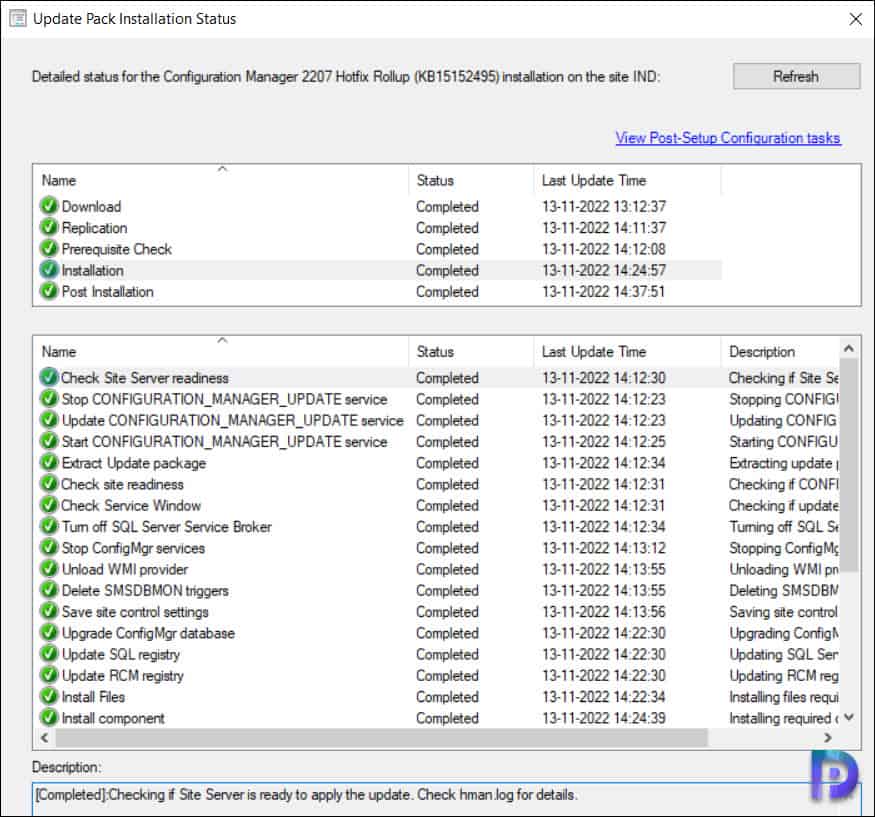
Task: Click the icon beside Extract Update package
Action: [x=49, y=462]
